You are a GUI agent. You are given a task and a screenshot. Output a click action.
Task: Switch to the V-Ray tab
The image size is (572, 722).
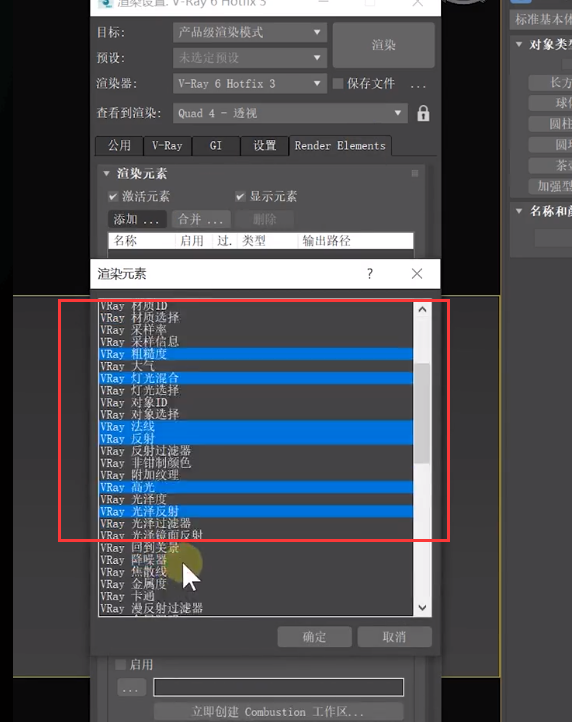click(x=167, y=146)
